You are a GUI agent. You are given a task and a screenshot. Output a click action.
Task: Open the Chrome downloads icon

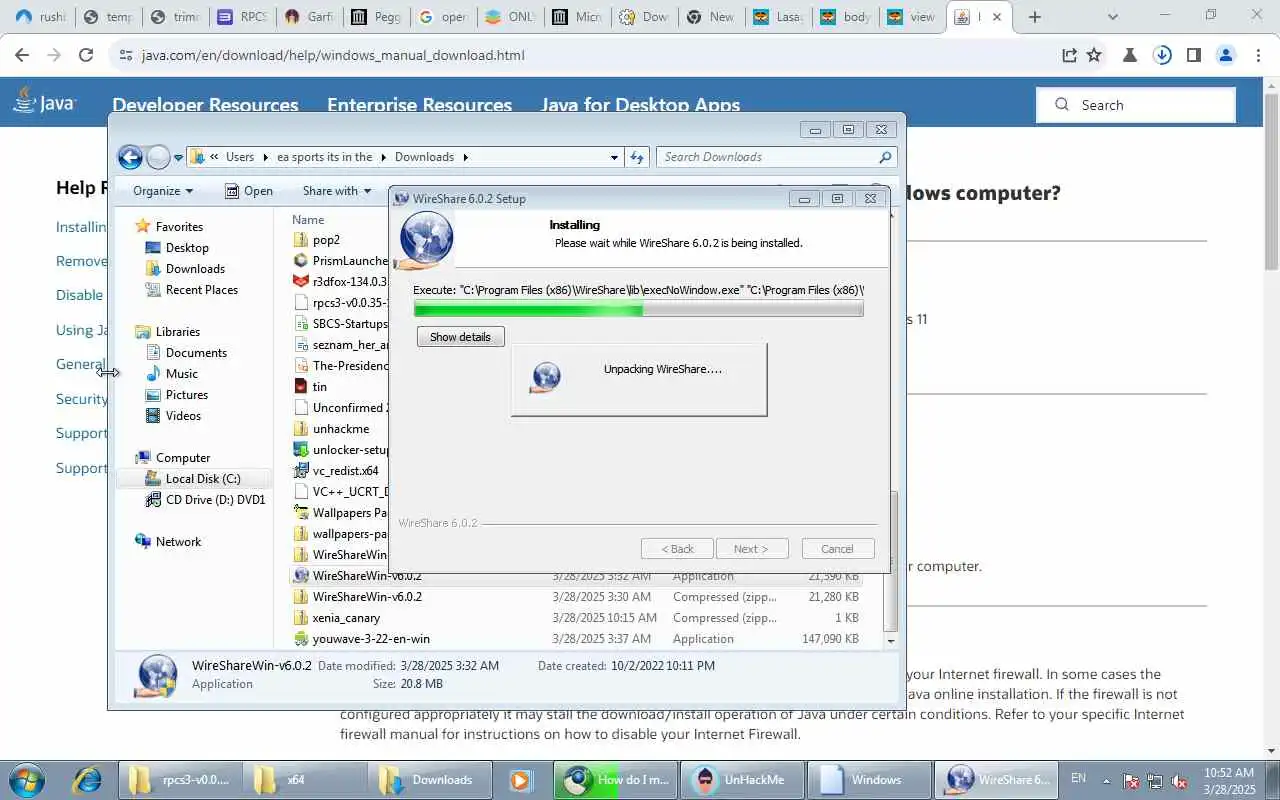(1162, 55)
